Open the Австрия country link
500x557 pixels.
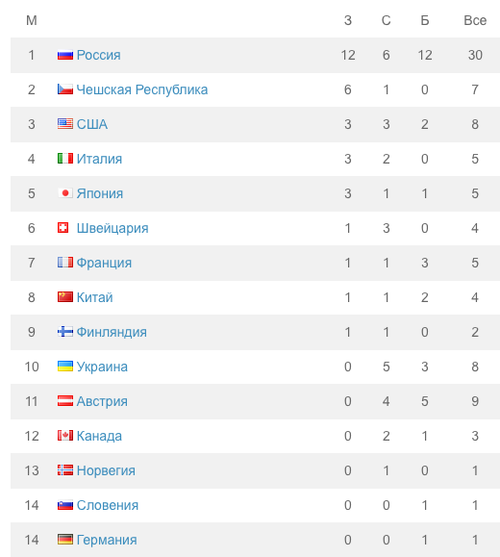coord(102,402)
